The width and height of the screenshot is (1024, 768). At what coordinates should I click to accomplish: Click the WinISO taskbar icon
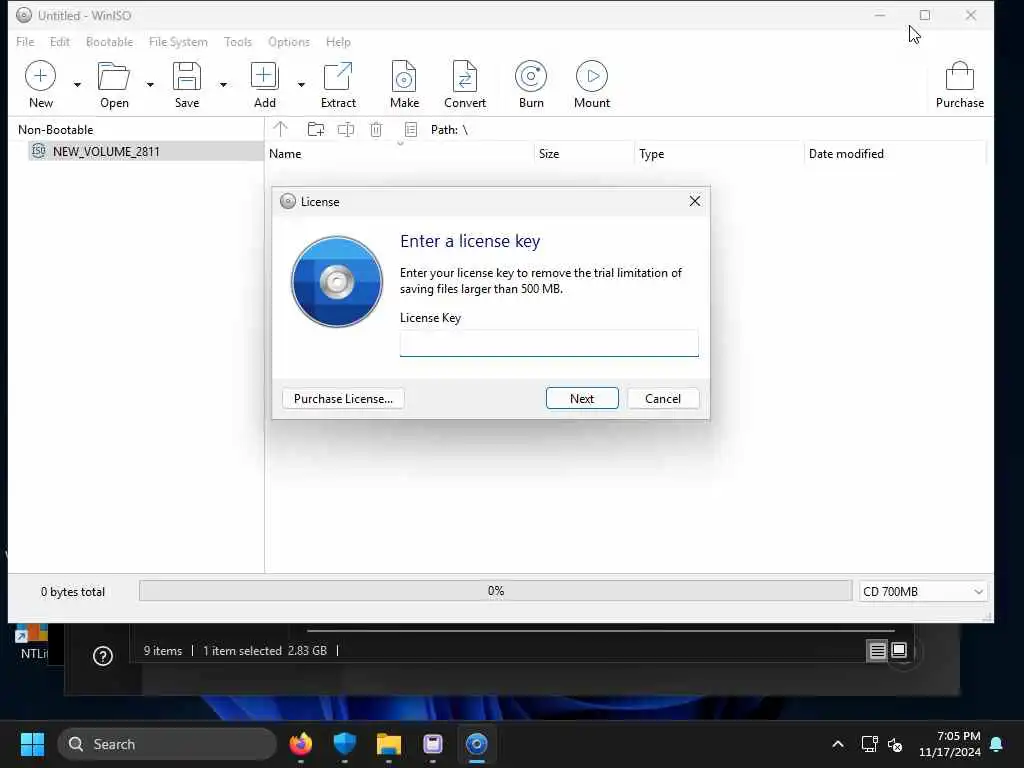pos(477,744)
